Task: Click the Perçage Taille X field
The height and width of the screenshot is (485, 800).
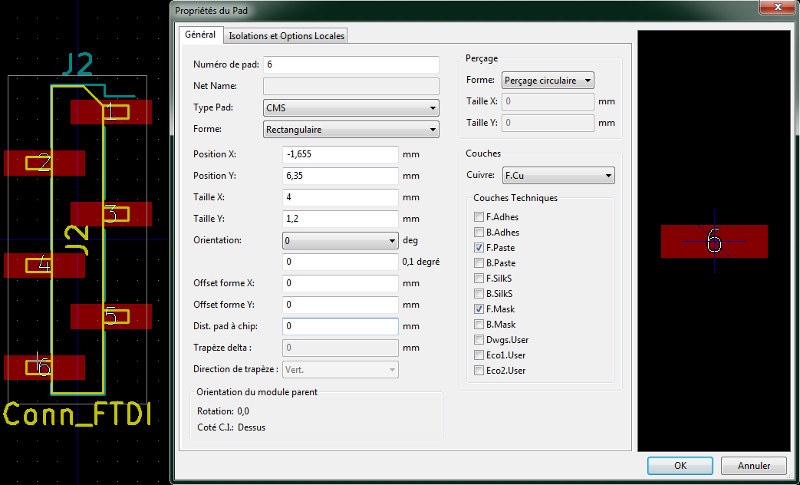Action: tap(548, 101)
